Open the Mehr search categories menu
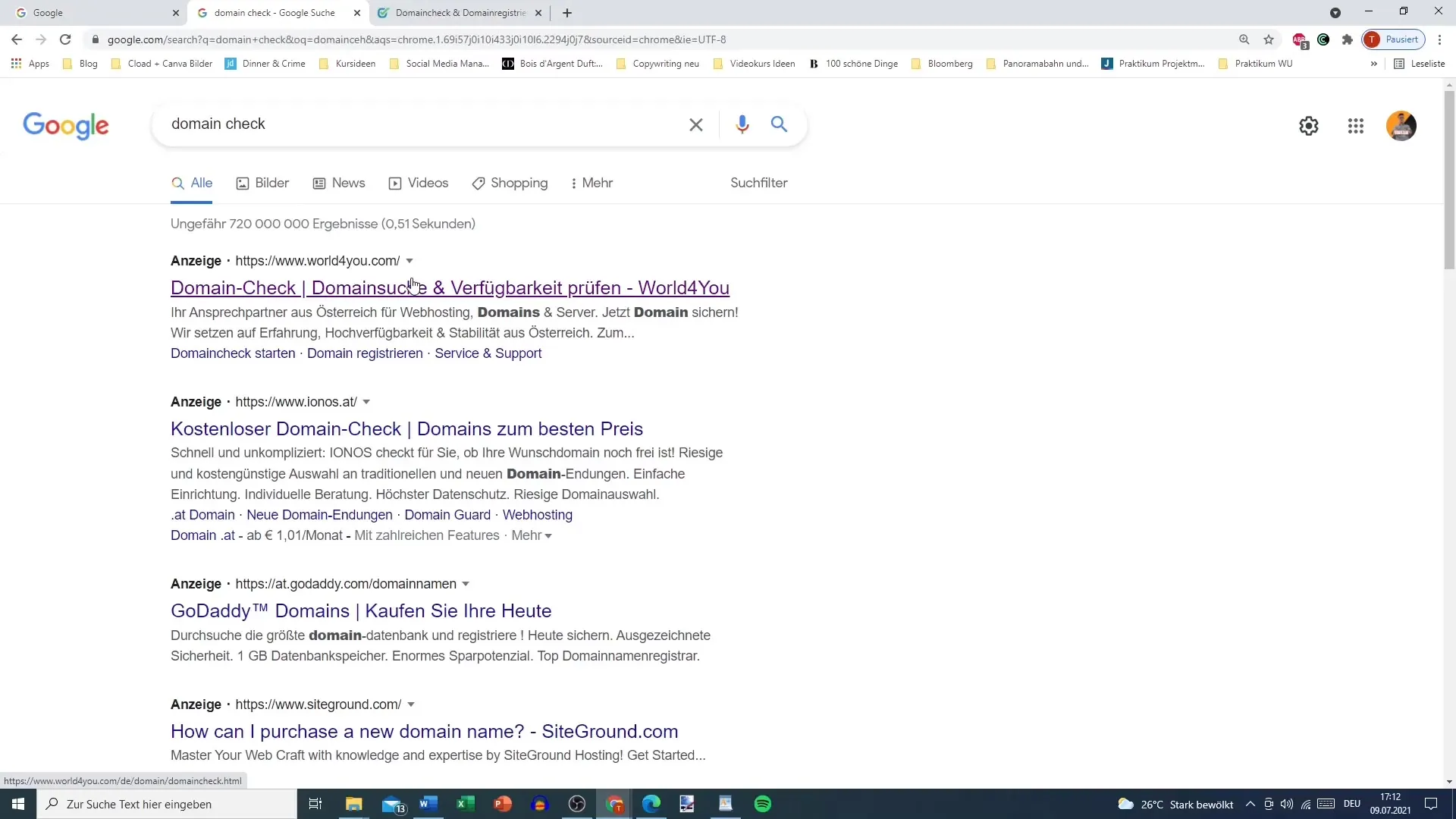This screenshot has width=1456, height=819. (x=591, y=183)
